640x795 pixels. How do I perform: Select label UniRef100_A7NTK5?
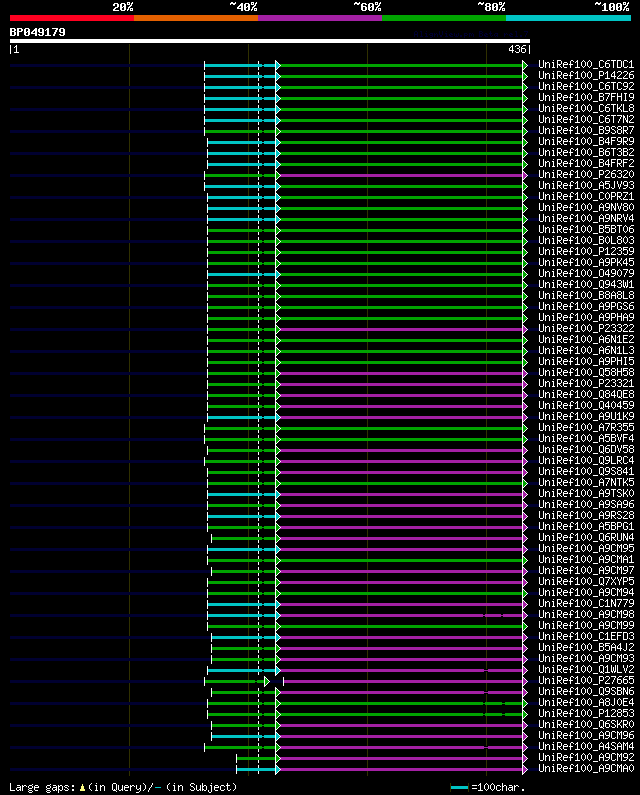(586, 483)
